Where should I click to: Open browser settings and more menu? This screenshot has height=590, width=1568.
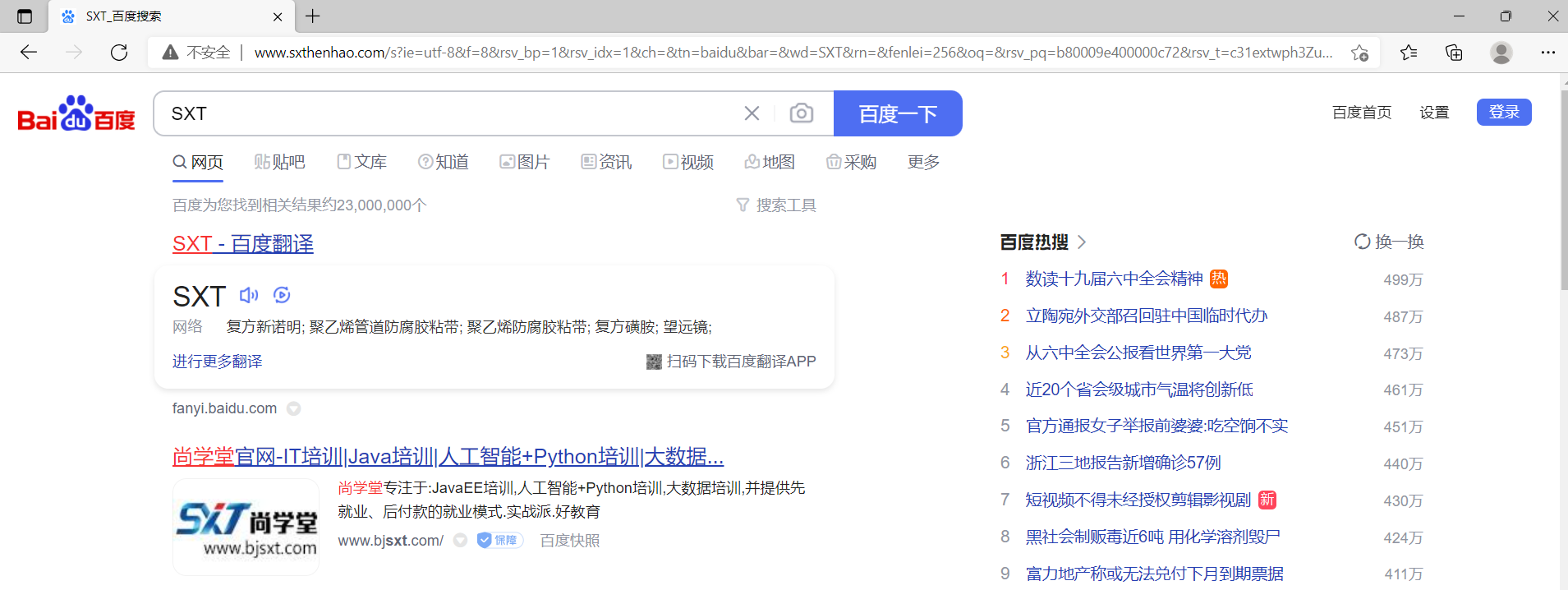1548,53
